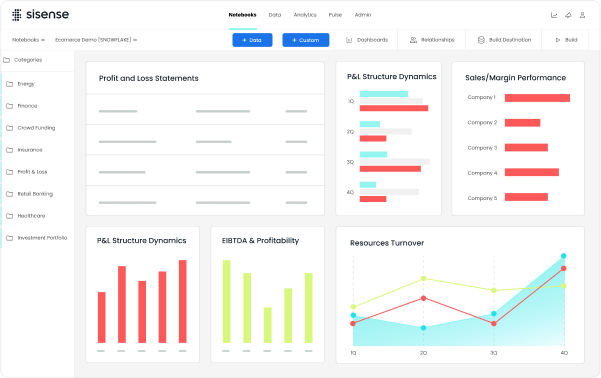This screenshot has width=601, height=378.
Task: Switch to the Pulse tab
Action: tap(335, 15)
